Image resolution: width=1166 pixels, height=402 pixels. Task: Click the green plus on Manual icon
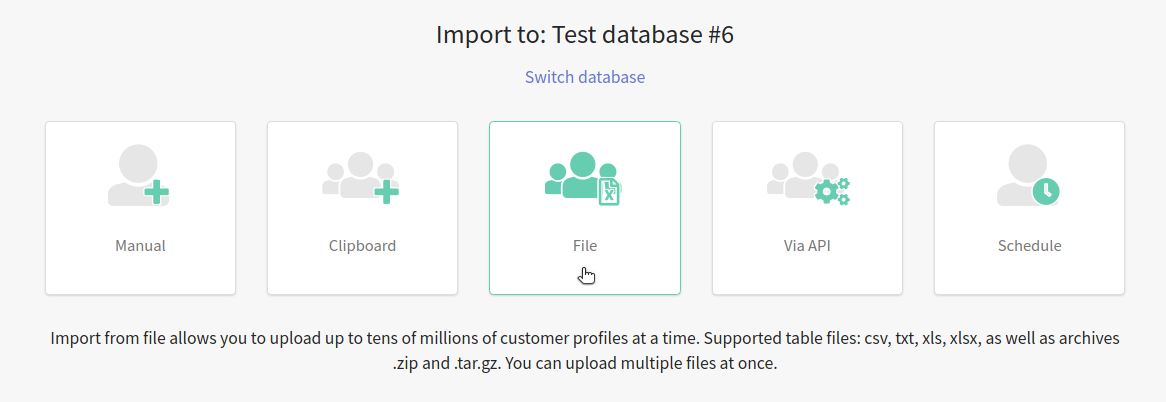coord(156,191)
